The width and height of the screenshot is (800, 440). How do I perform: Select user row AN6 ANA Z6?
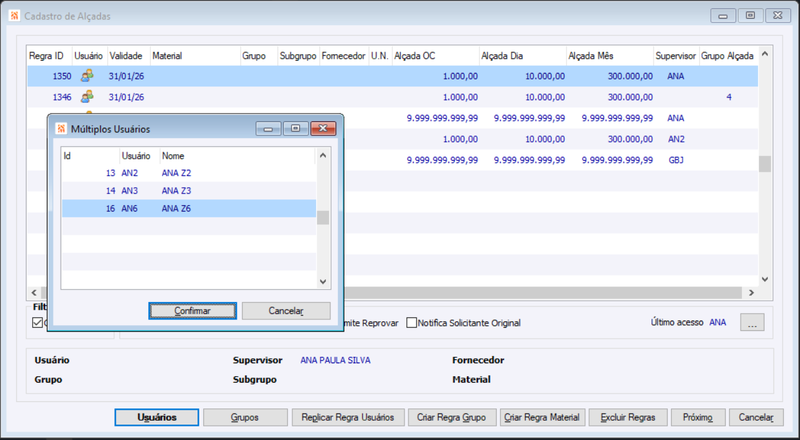pos(189,208)
